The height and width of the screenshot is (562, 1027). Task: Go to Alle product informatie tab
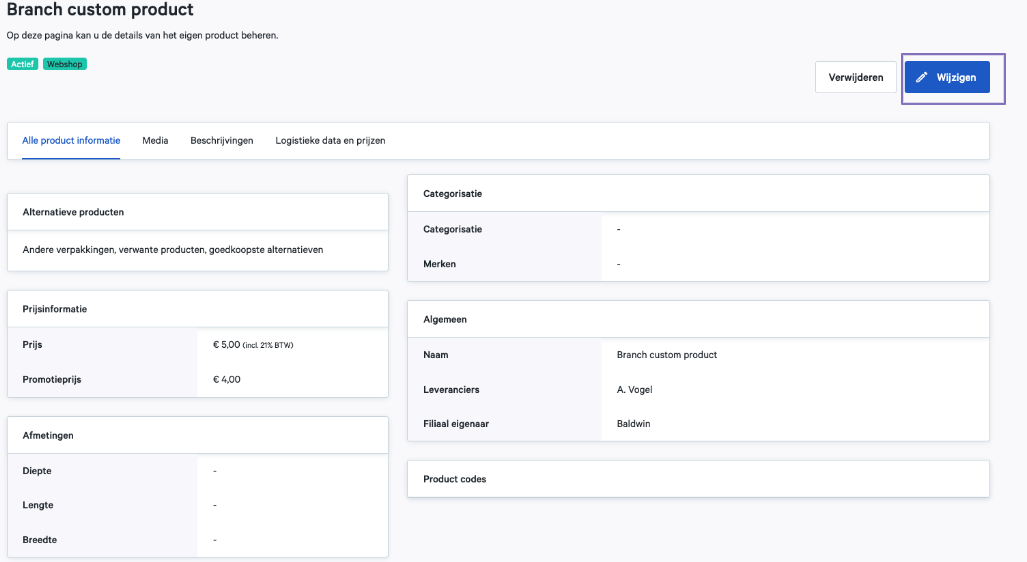click(x=71, y=141)
